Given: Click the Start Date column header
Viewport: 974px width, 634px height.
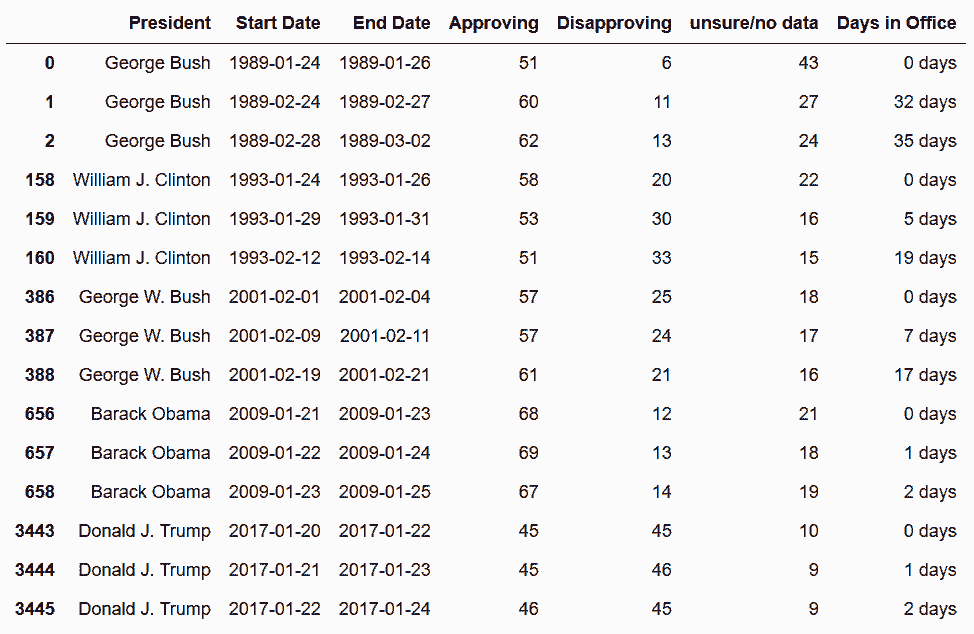Looking at the screenshot, I should coord(278,23).
